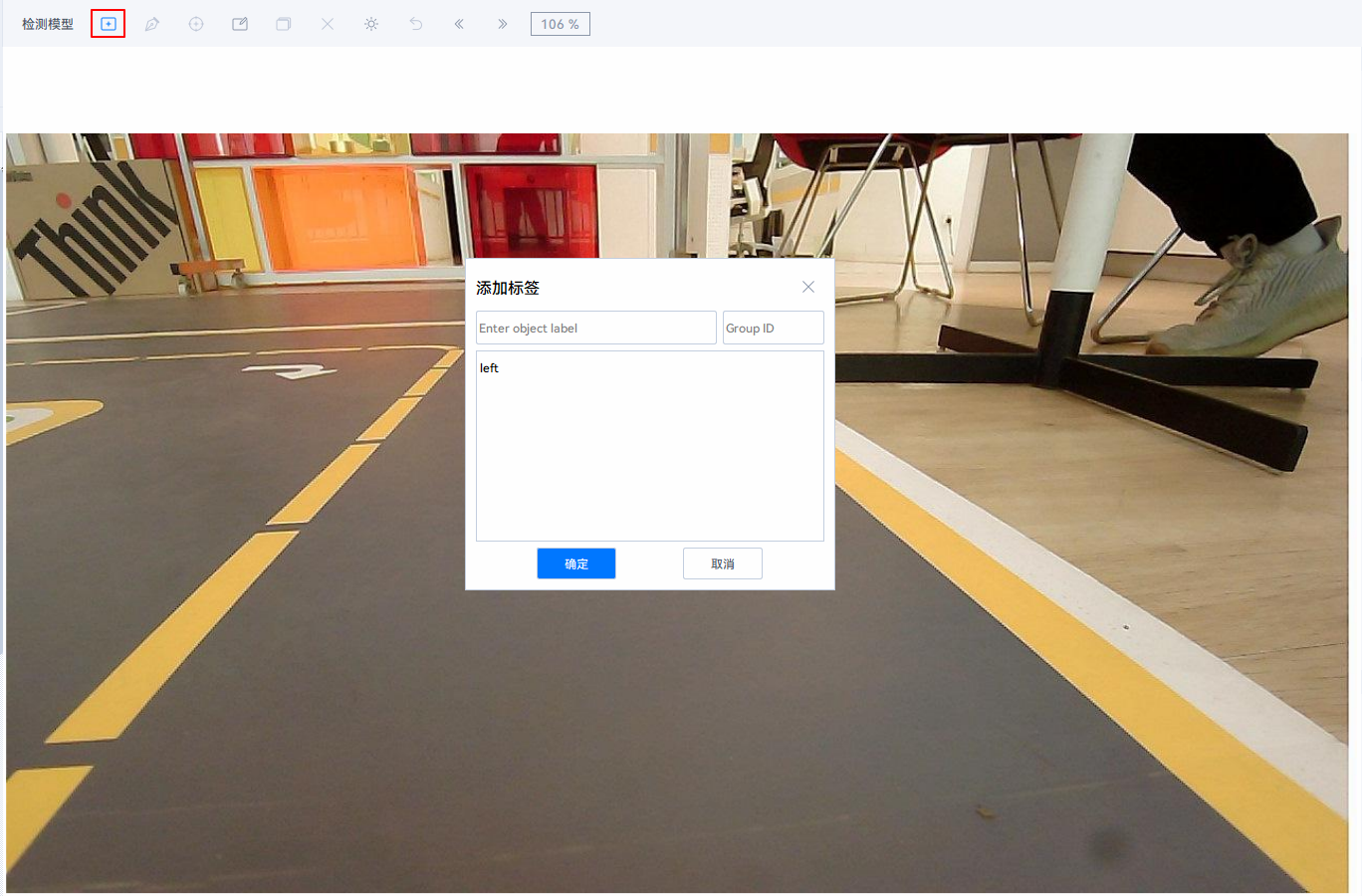Select the 'left' label in the list
The width and height of the screenshot is (1362, 896).
(x=489, y=368)
